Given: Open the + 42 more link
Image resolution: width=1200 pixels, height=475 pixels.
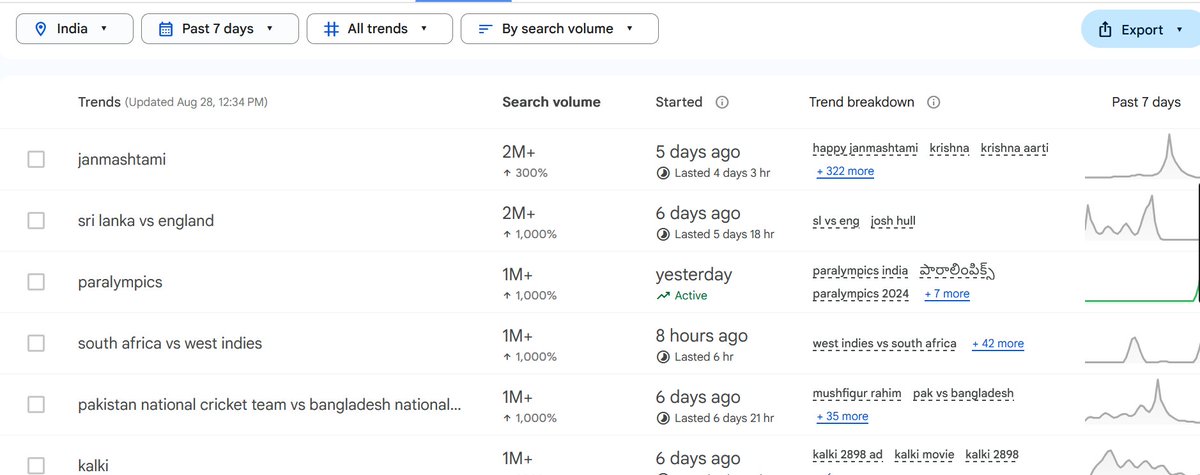Looking at the screenshot, I should coord(997,343).
